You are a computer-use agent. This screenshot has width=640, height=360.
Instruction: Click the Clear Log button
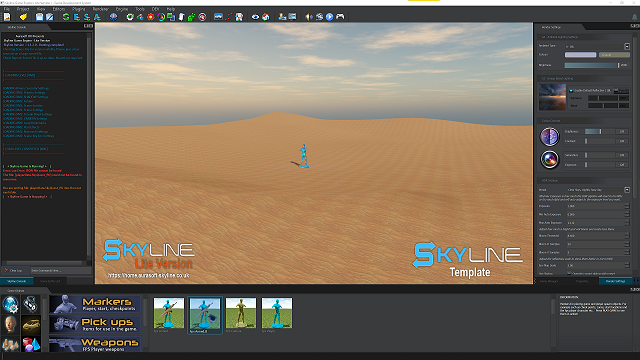[x=16, y=271]
